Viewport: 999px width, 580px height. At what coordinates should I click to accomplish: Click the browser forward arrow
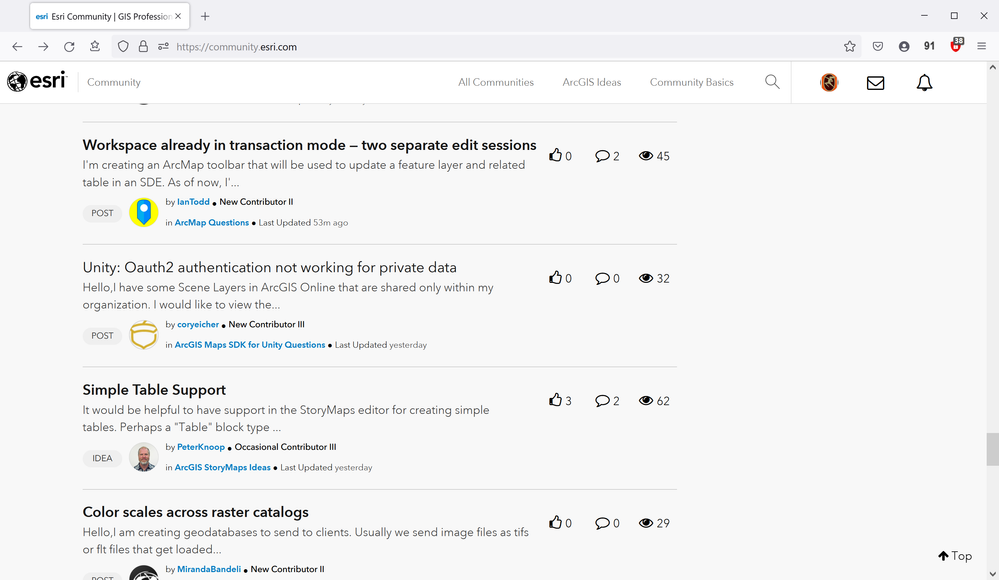pyautogui.click(x=43, y=47)
